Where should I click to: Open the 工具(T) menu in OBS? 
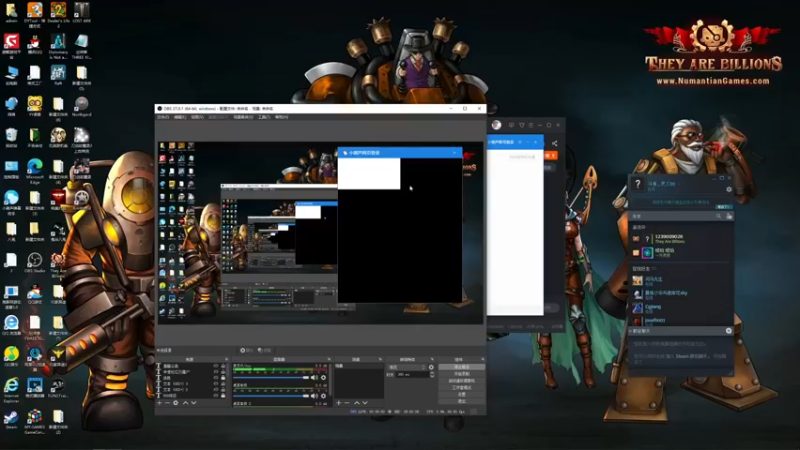[x=263, y=117]
